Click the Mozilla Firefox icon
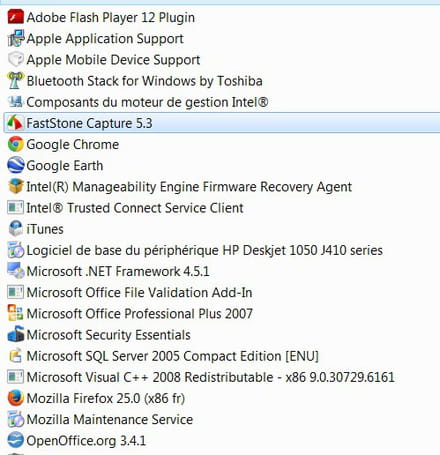 pos(15,398)
